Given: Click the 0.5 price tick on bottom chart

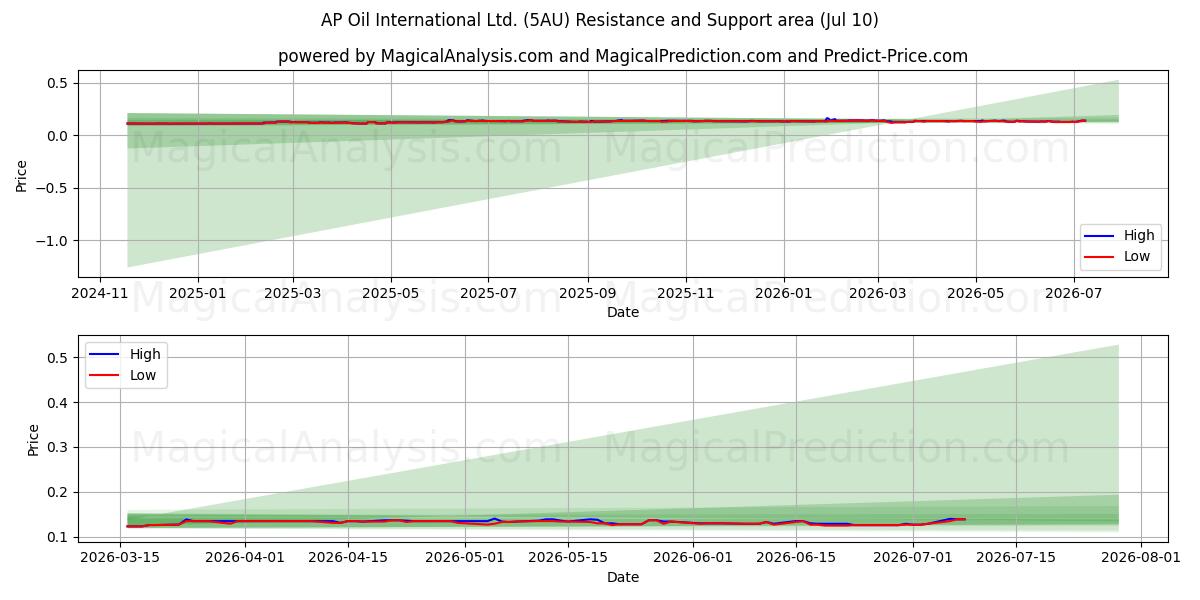Looking at the screenshot, I should (60, 357).
